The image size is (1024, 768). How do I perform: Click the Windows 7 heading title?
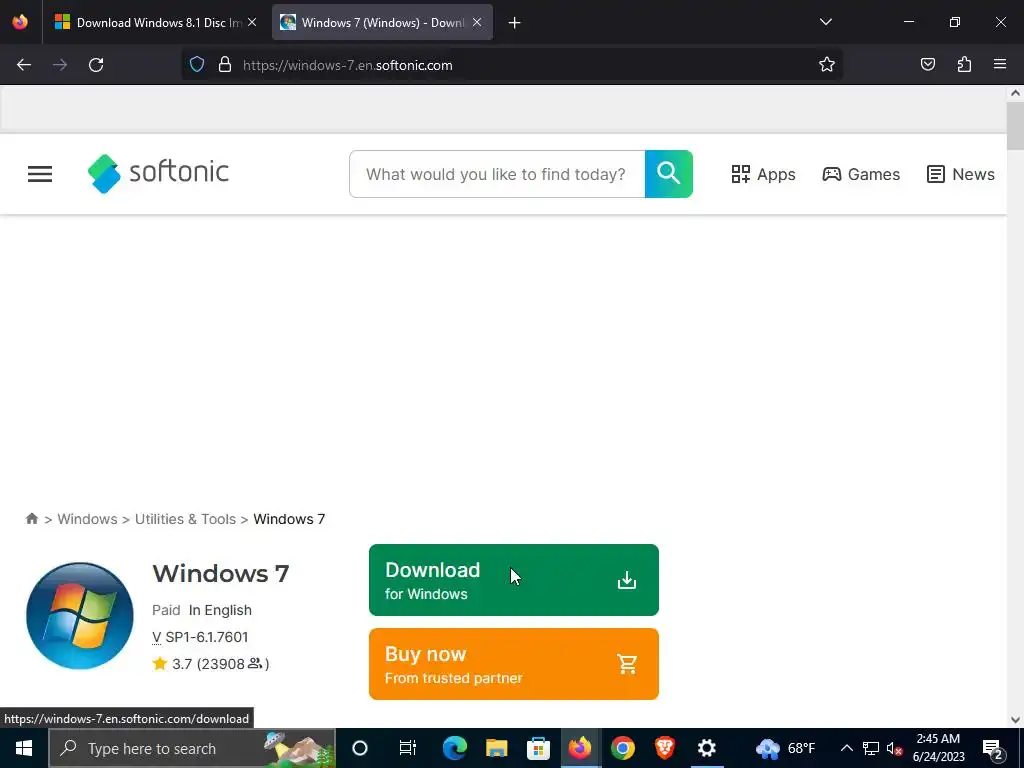221,573
